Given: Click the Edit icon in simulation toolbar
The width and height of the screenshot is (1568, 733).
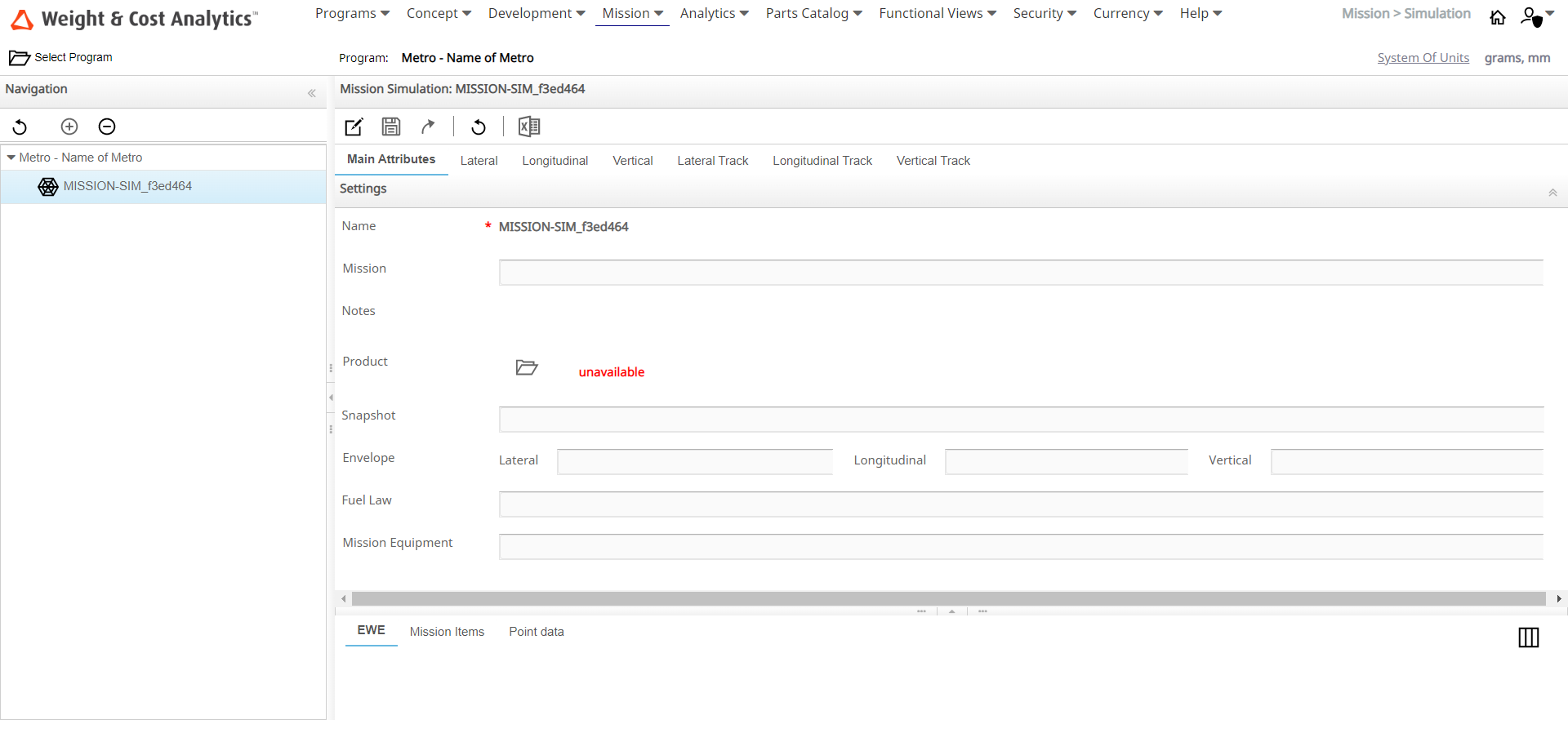Looking at the screenshot, I should pyautogui.click(x=354, y=127).
